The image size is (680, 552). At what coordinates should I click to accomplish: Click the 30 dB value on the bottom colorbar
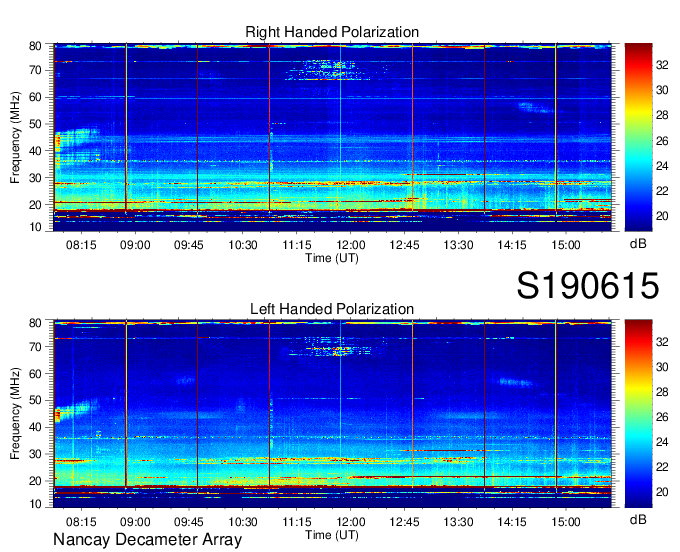[662, 367]
